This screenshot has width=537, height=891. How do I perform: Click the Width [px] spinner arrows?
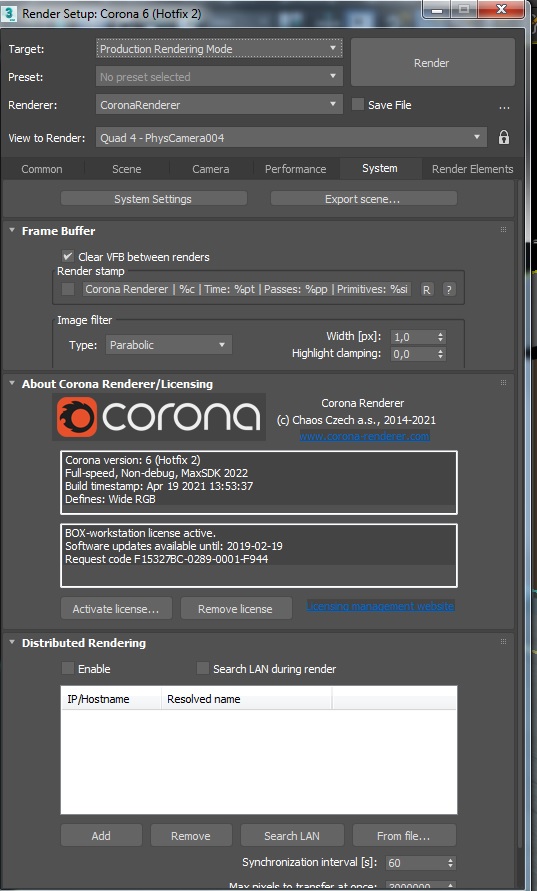tap(440, 337)
